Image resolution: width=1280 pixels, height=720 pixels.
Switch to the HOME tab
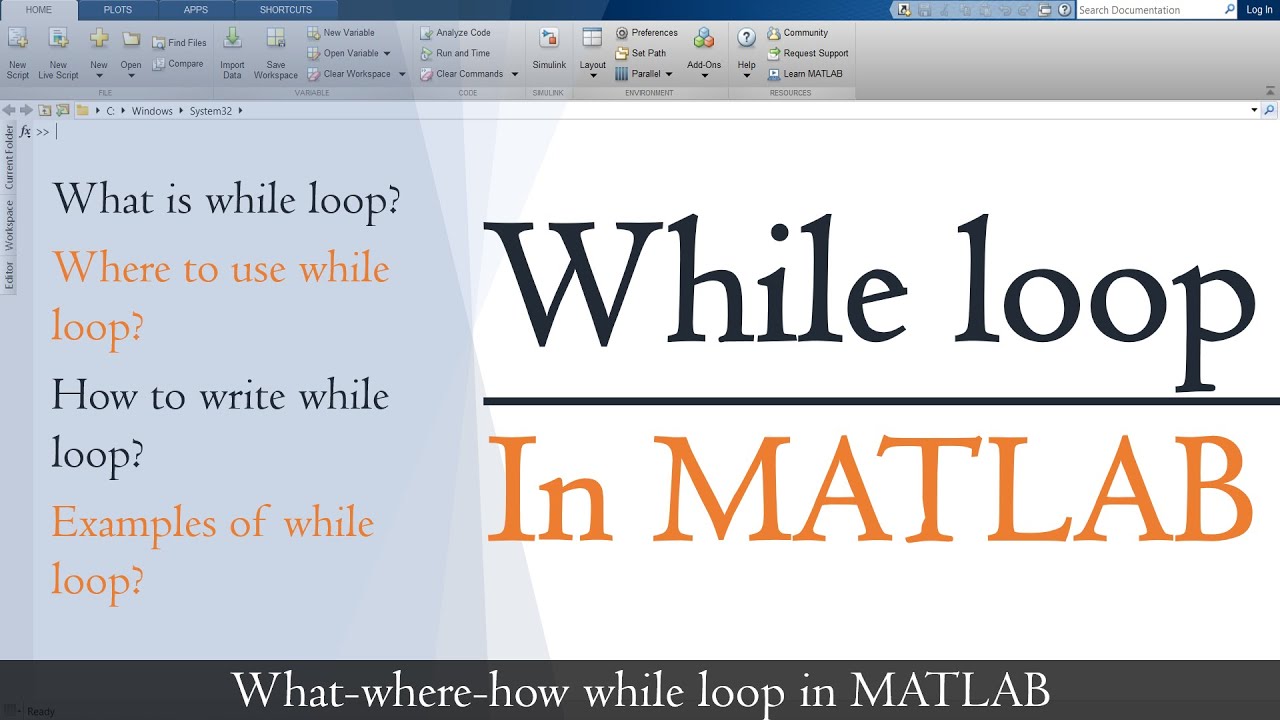[x=39, y=10]
